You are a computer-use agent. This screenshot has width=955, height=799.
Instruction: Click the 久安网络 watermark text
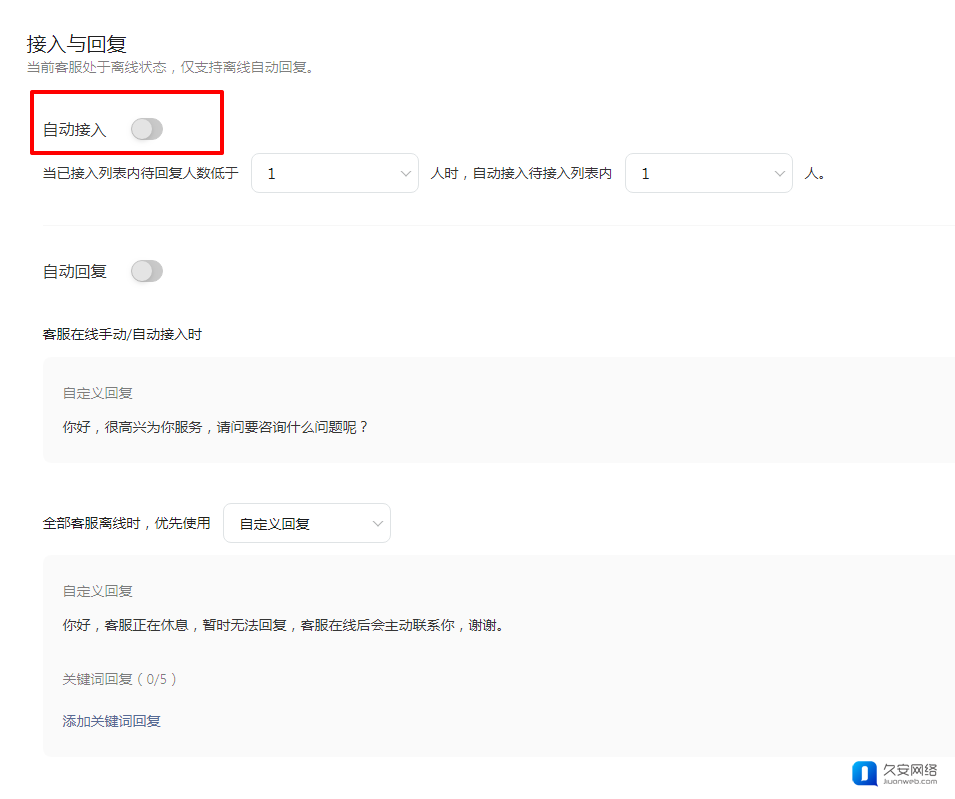pos(910,771)
